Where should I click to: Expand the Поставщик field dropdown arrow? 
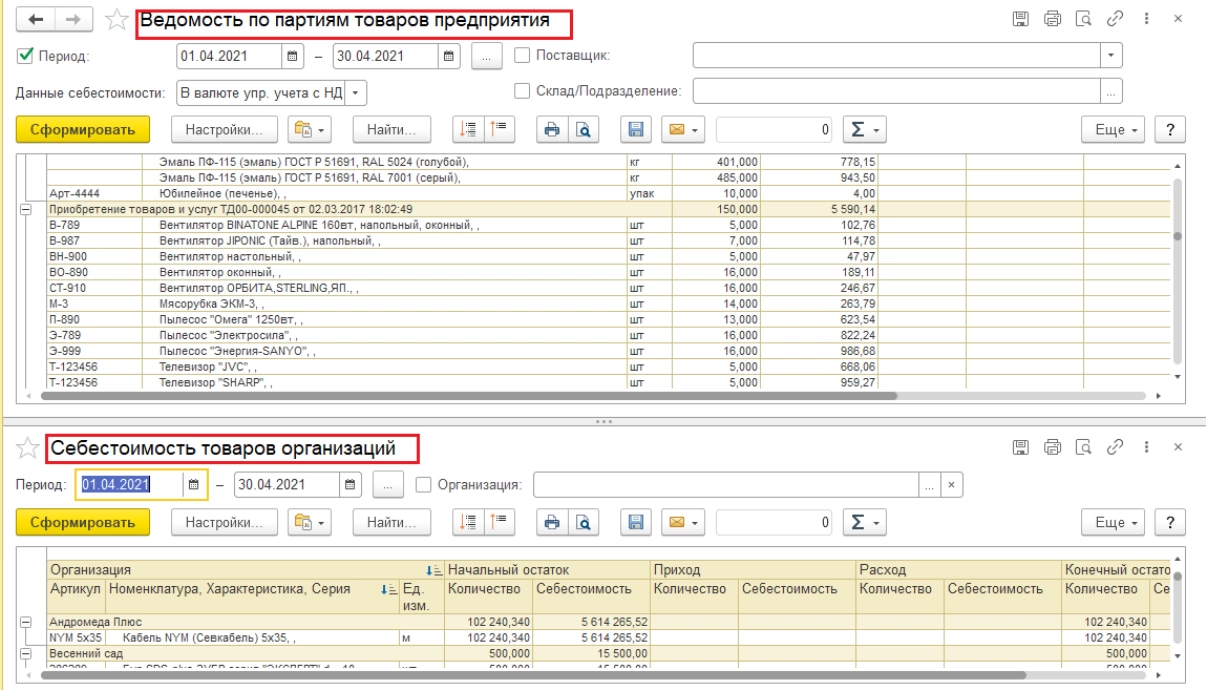1111,56
